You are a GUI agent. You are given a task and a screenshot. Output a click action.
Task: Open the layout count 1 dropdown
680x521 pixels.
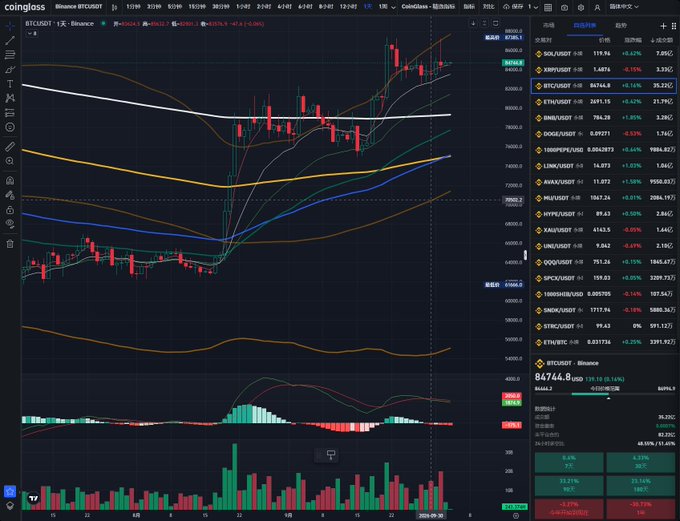click(x=533, y=7)
